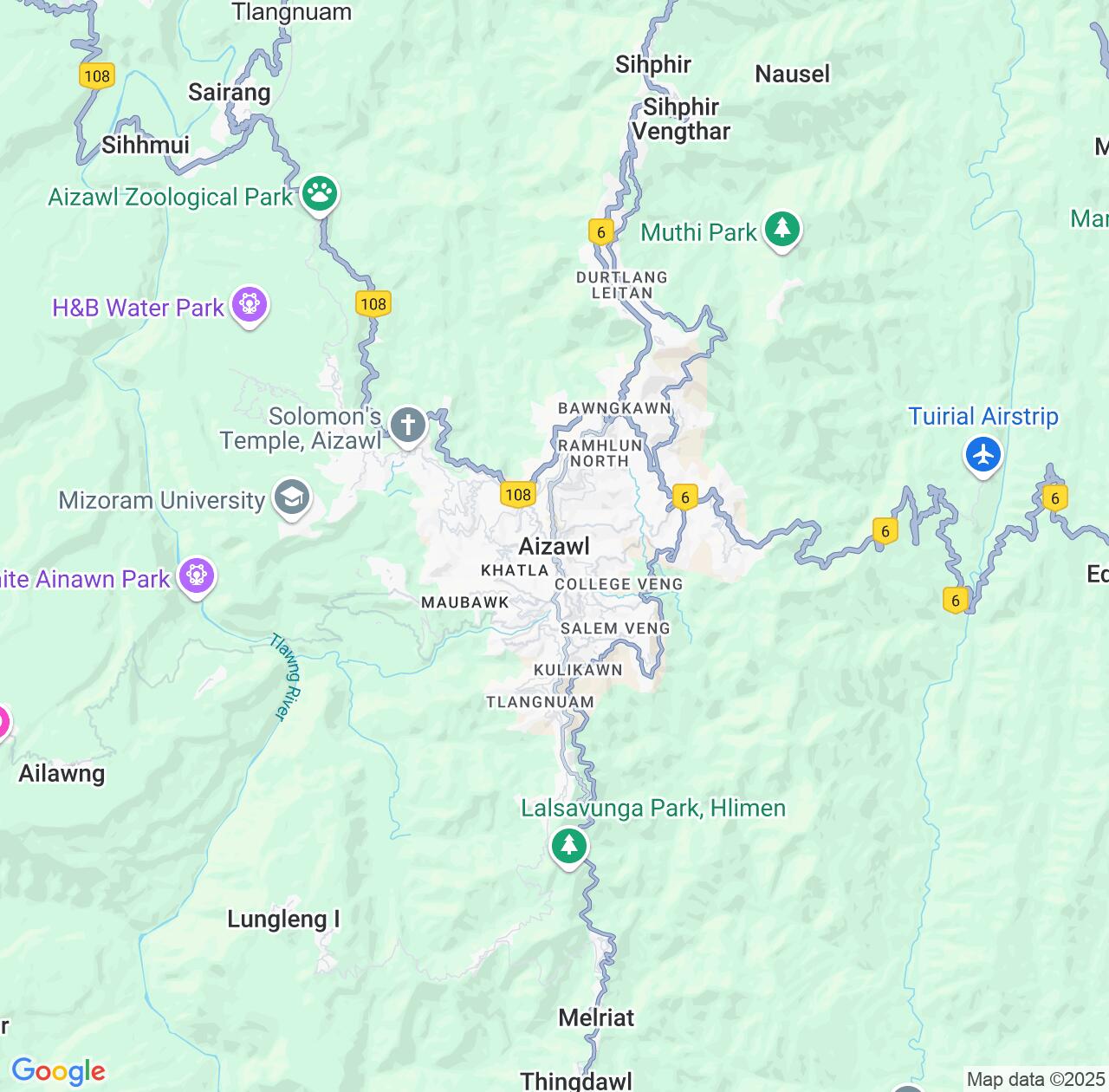Select the Mizoram University graduation cap icon

[292, 498]
